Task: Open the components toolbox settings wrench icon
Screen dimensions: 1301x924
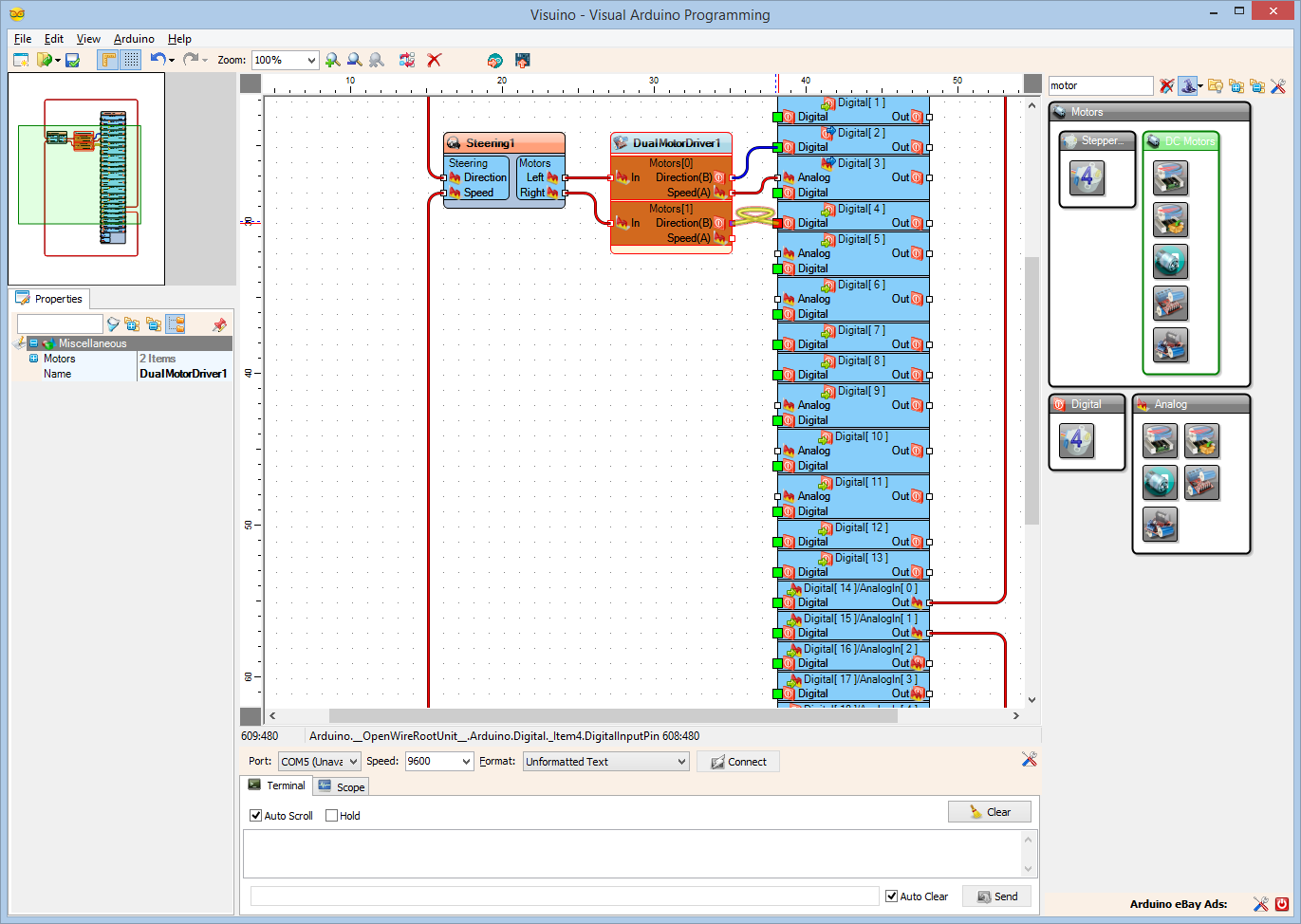Action: (x=1280, y=85)
